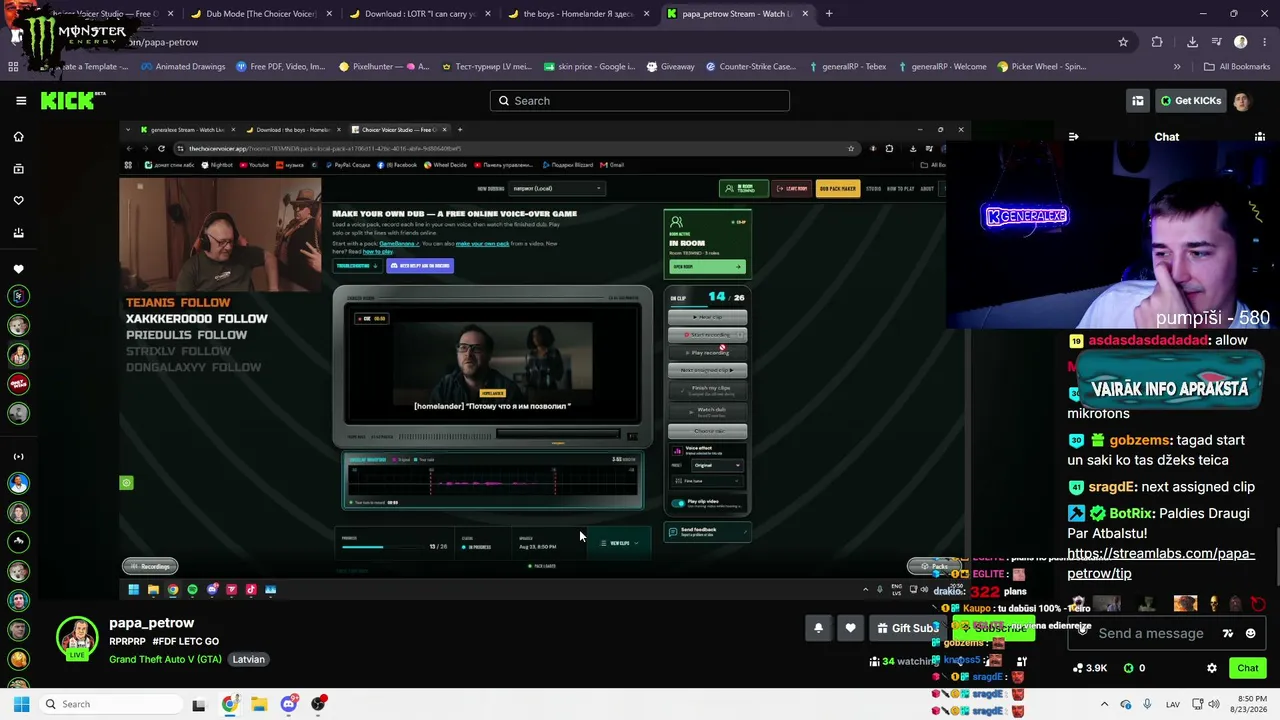Select the papa_petrow Stream tab
Image resolution: width=1280 pixels, height=720 pixels.
pyautogui.click(x=738, y=14)
